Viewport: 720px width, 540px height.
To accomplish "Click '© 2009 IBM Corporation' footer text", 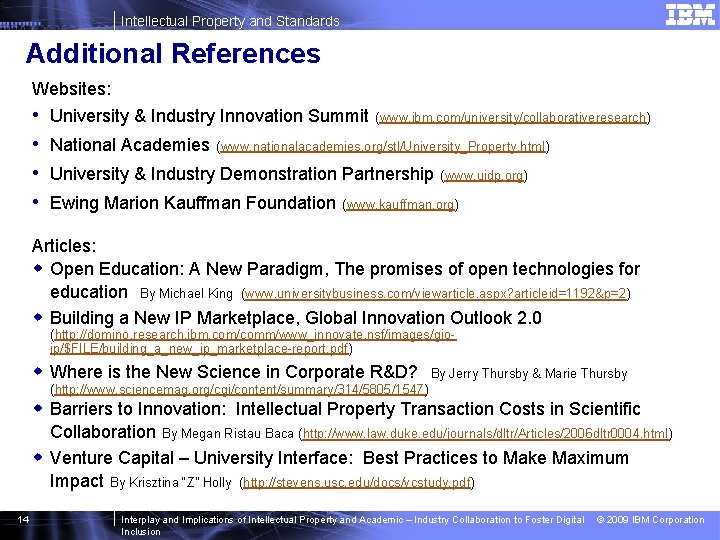I will click(x=650, y=520).
